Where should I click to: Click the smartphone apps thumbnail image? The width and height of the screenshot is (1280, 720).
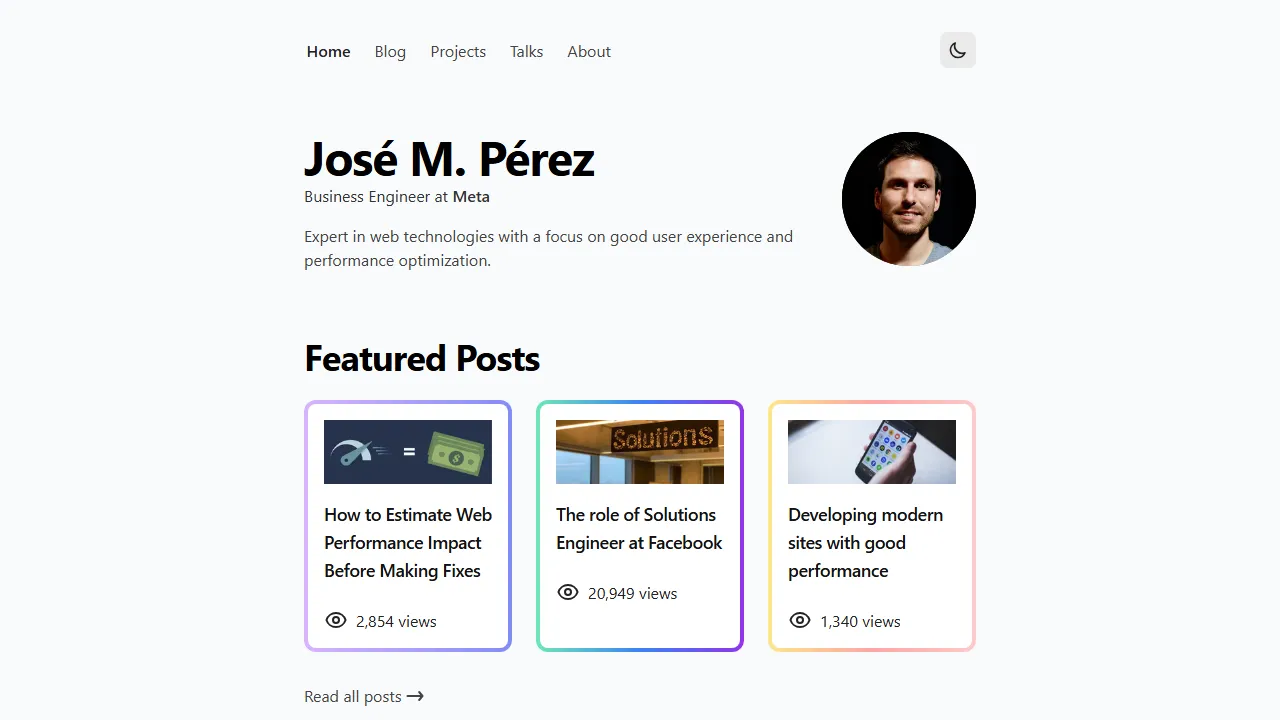coord(871,451)
